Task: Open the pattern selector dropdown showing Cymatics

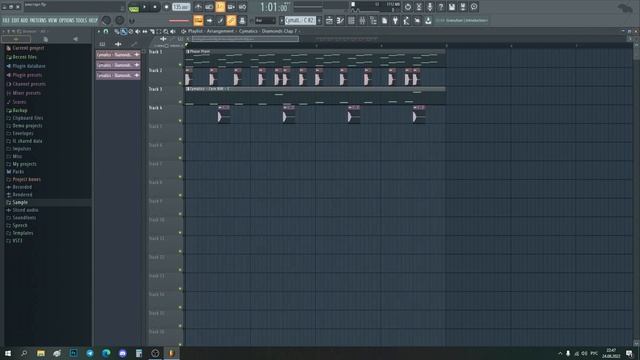Action: (300, 20)
